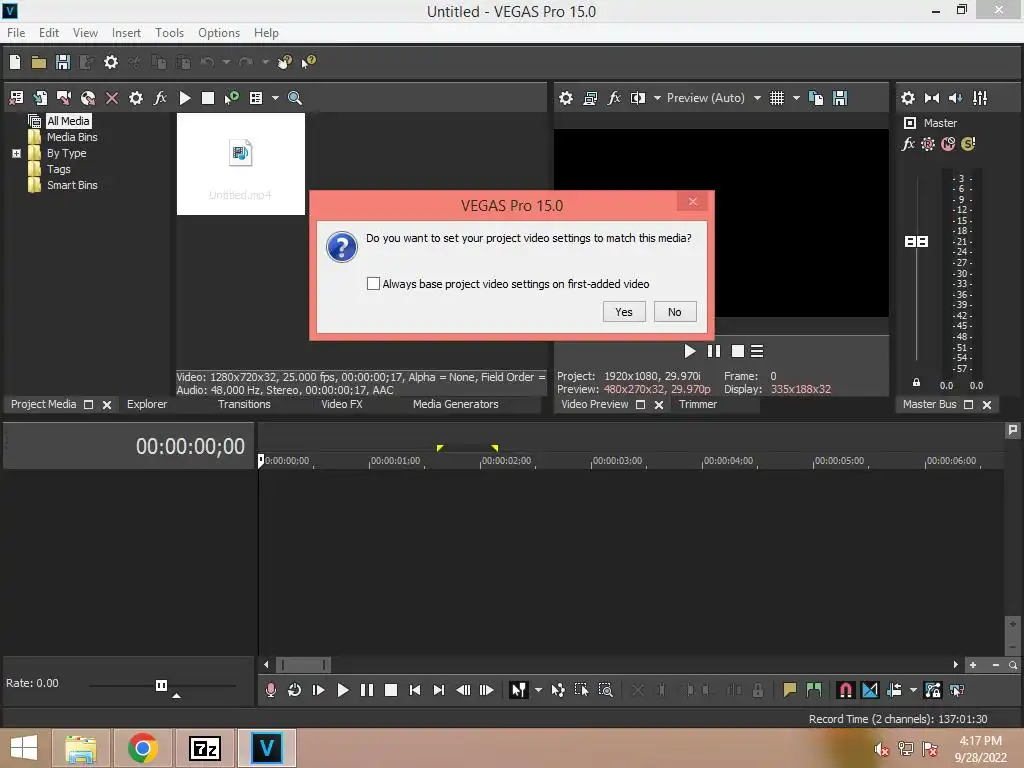Screen dimensions: 1024x768
Task: Save preview snapshot to file icon
Action: pos(840,98)
